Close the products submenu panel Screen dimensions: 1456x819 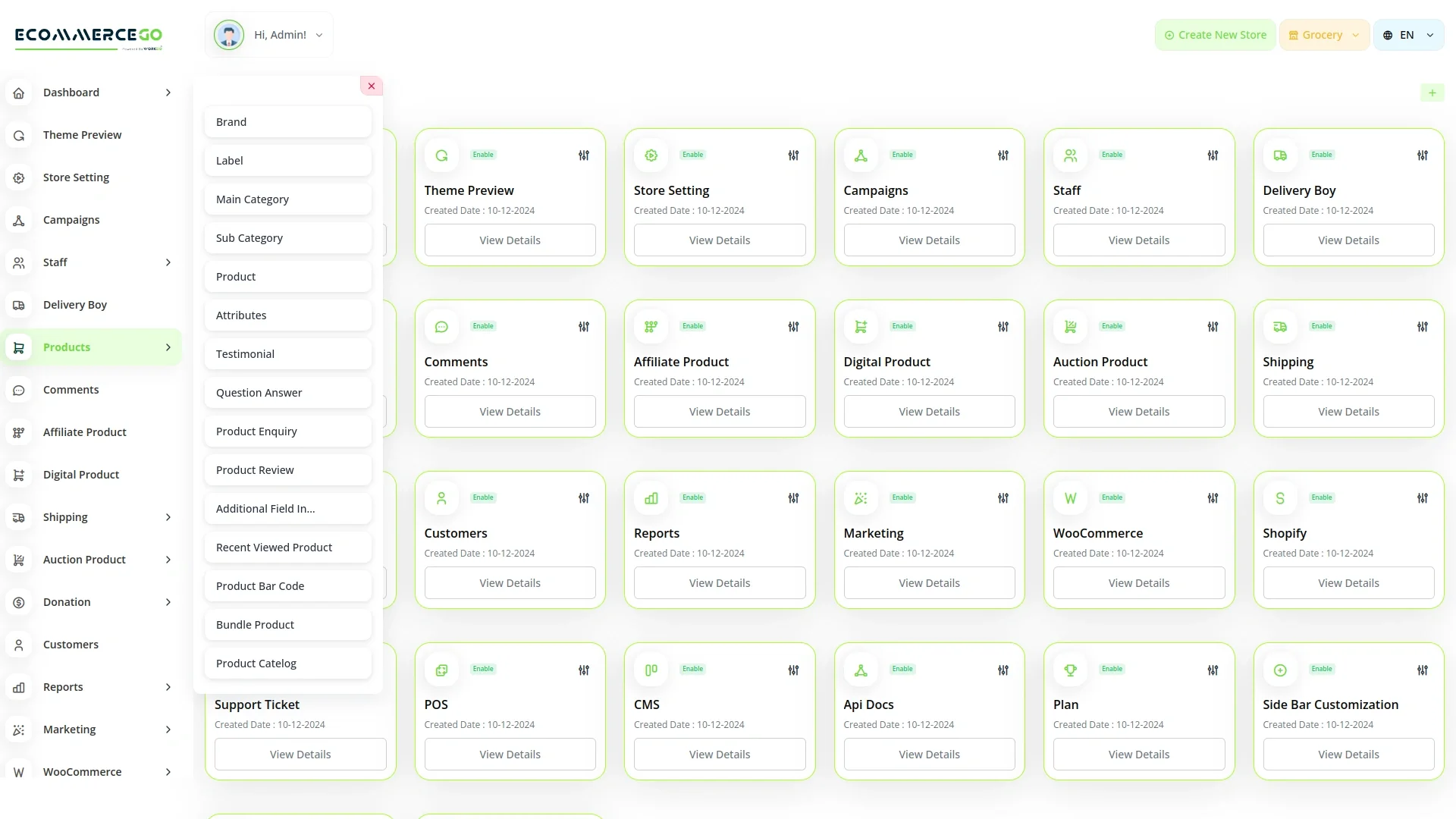pyautogui.click(x=372, y=86)
